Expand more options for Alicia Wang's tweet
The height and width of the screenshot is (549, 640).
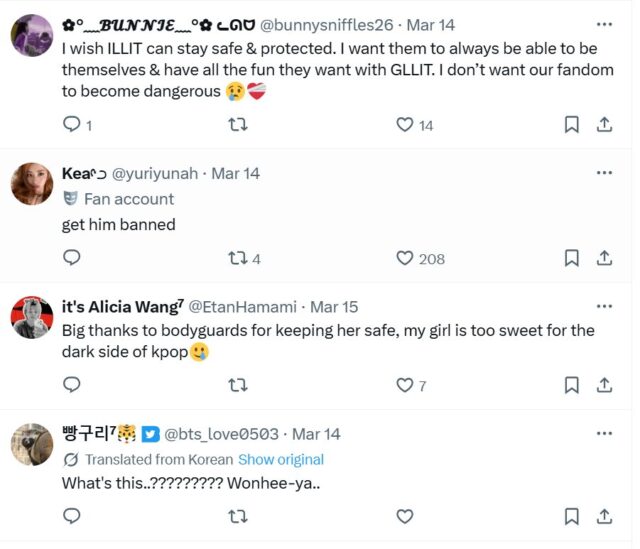[604, 306]
